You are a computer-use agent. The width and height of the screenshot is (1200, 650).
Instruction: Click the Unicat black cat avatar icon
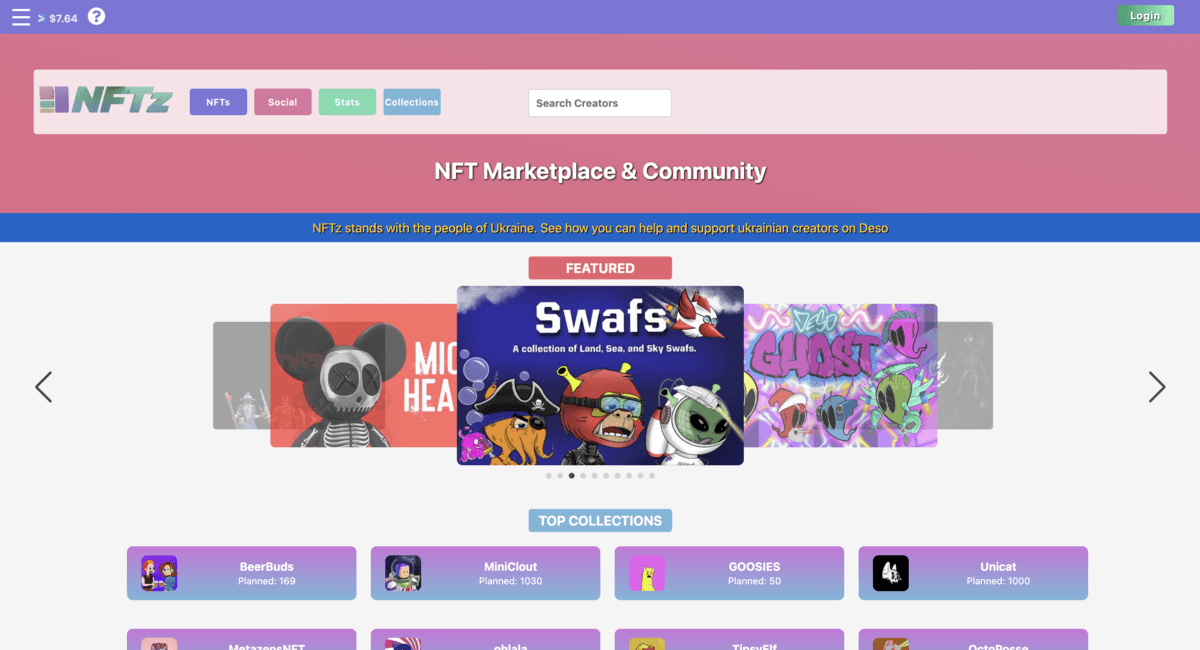coord(890,573)
